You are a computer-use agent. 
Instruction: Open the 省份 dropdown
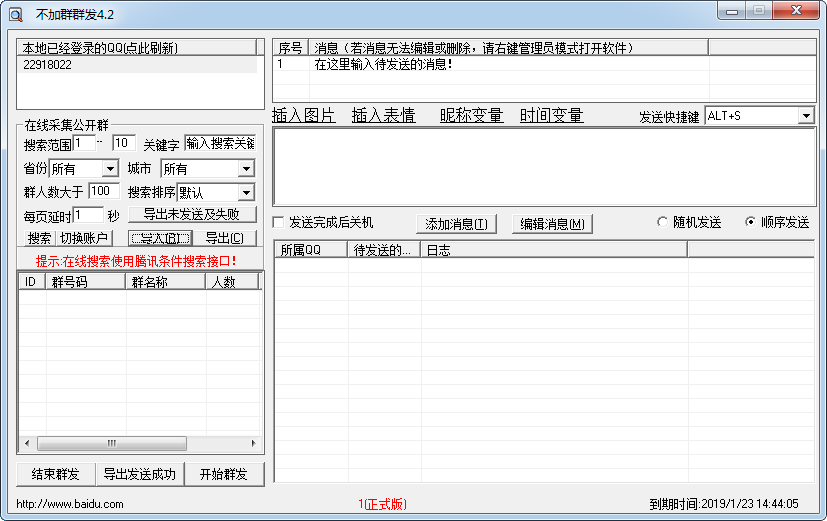(x=110, y=169)
